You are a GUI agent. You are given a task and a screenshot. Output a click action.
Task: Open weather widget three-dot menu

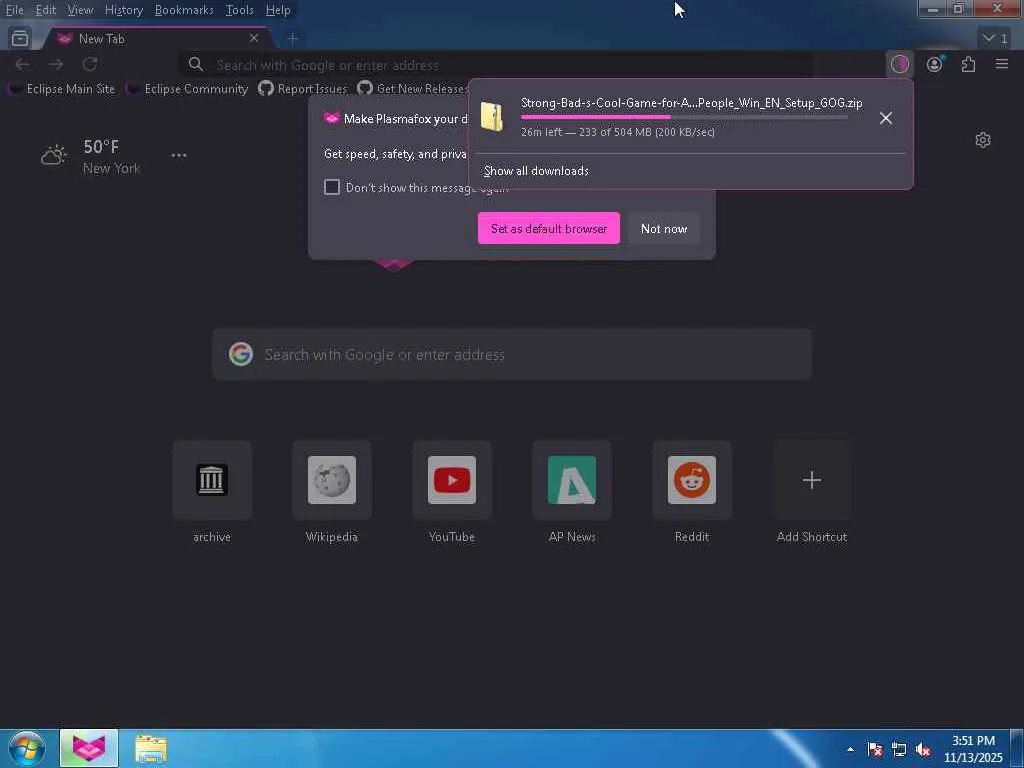pyautogui.click(x=178, y=155)
